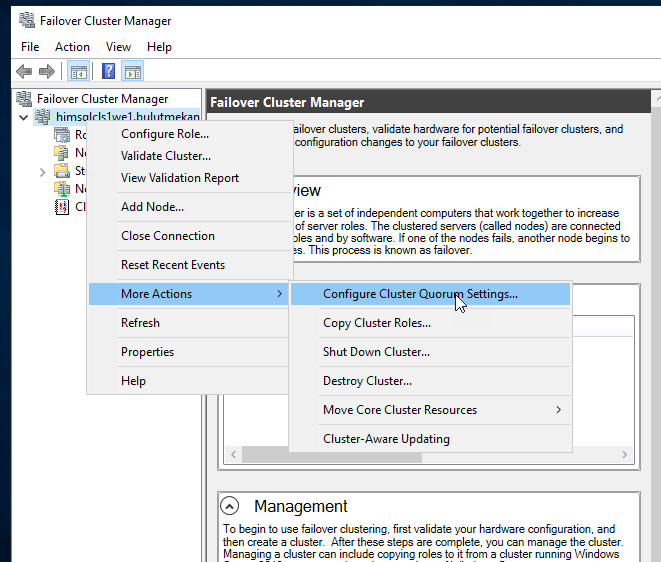Select Close Connection menu entry

tap(188, 236)
